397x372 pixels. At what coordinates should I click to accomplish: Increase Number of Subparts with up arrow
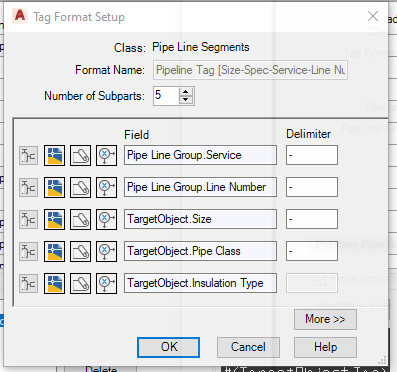pos(186,92)
